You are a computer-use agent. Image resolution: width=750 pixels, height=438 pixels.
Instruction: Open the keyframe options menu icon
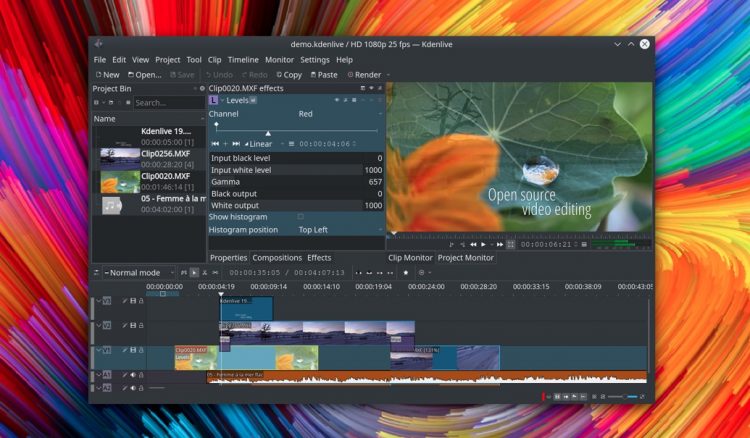coord(291,144)
